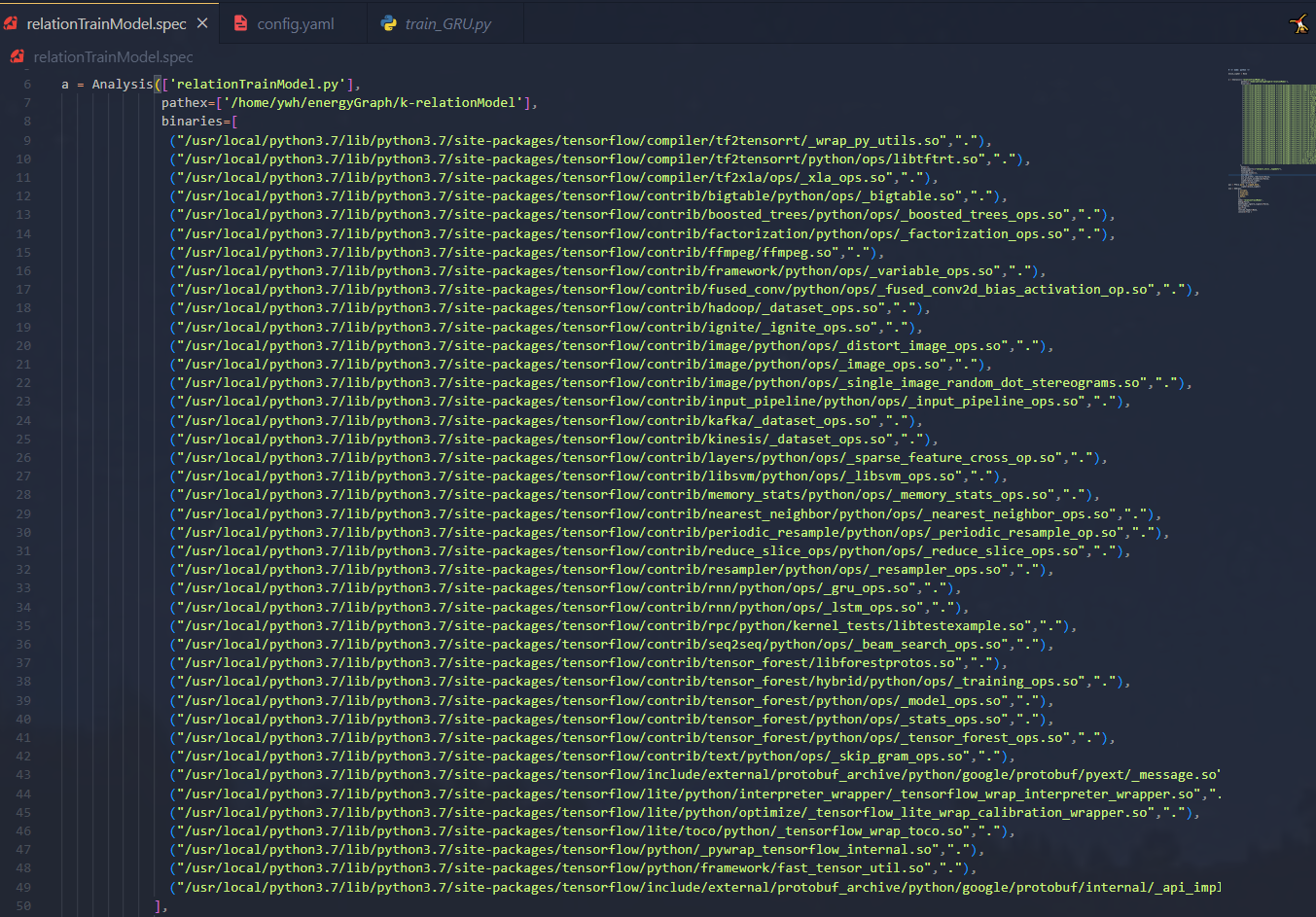
Task: Click '_nearest_neighbor_ops.so' on line 29
Action: pos(1018,513)
